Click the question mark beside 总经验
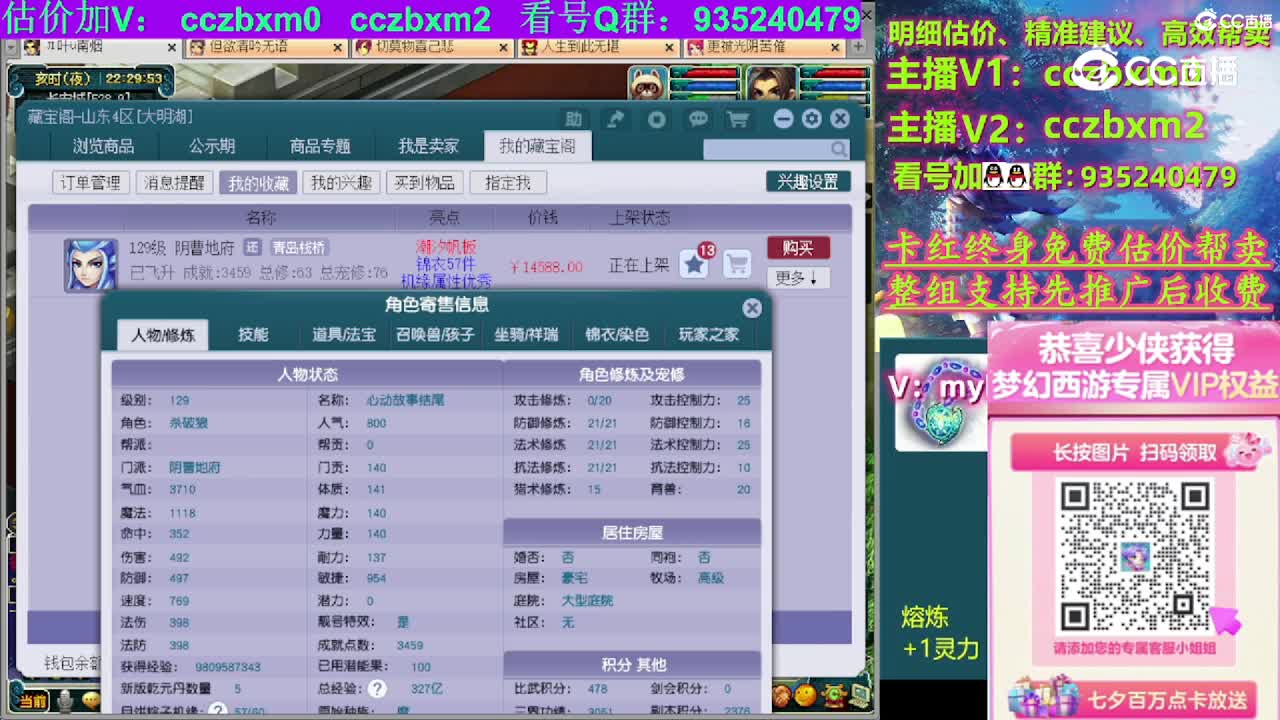Screen dimensions: 1280x720 click(x=377, y=688)
